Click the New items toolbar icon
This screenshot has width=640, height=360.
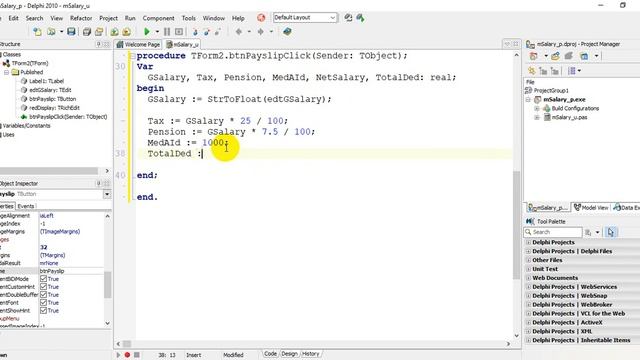[37, 31]
